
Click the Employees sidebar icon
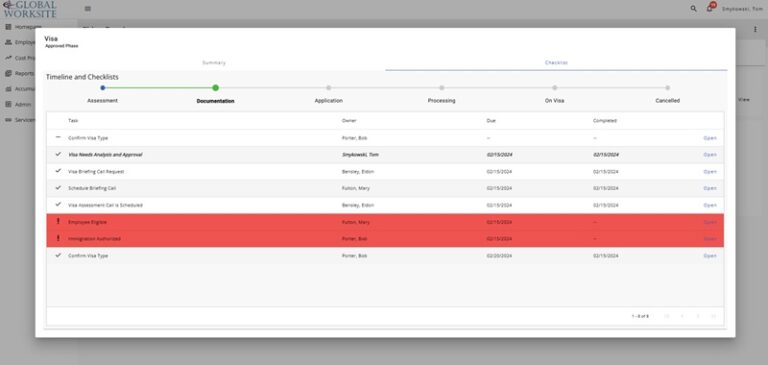point(8,42)
